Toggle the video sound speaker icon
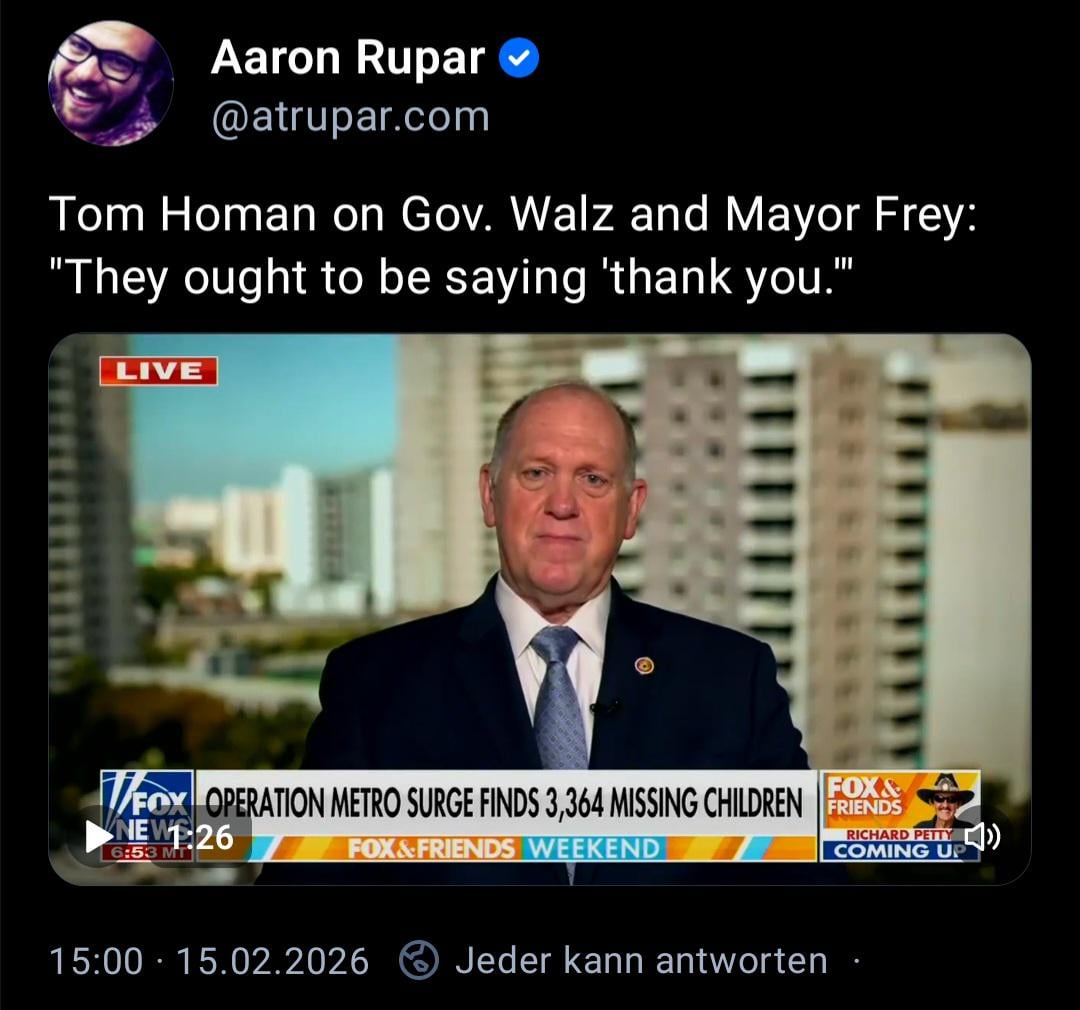Viewport: 1080px width, 1010px height. tap(982, 837)
